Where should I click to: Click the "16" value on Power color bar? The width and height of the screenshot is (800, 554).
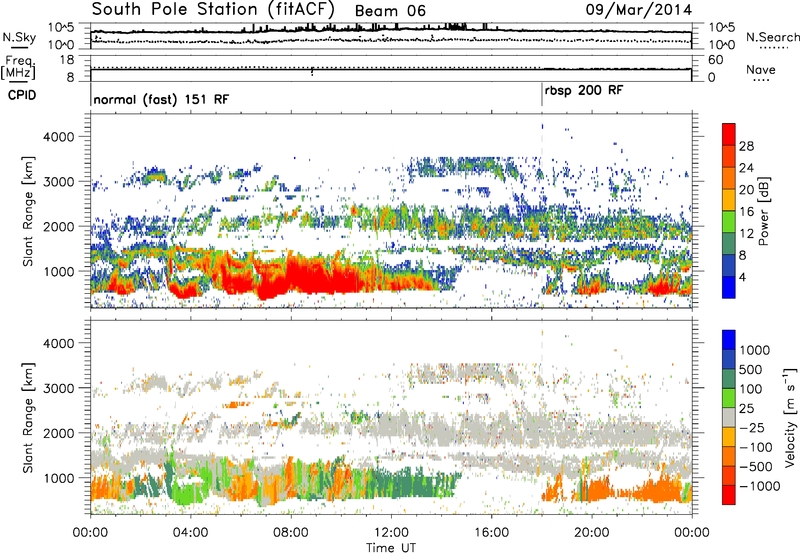746,212
